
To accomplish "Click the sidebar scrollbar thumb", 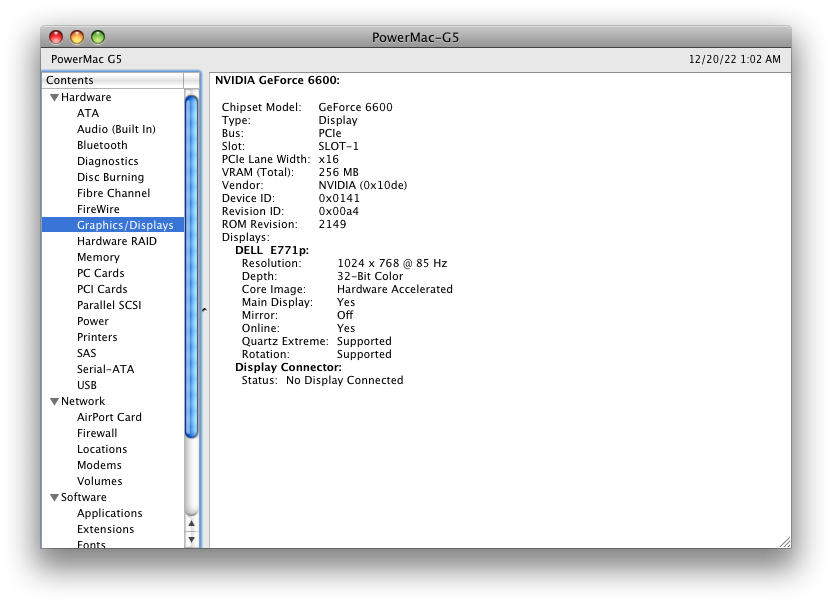I will click(x=192, y=267).
